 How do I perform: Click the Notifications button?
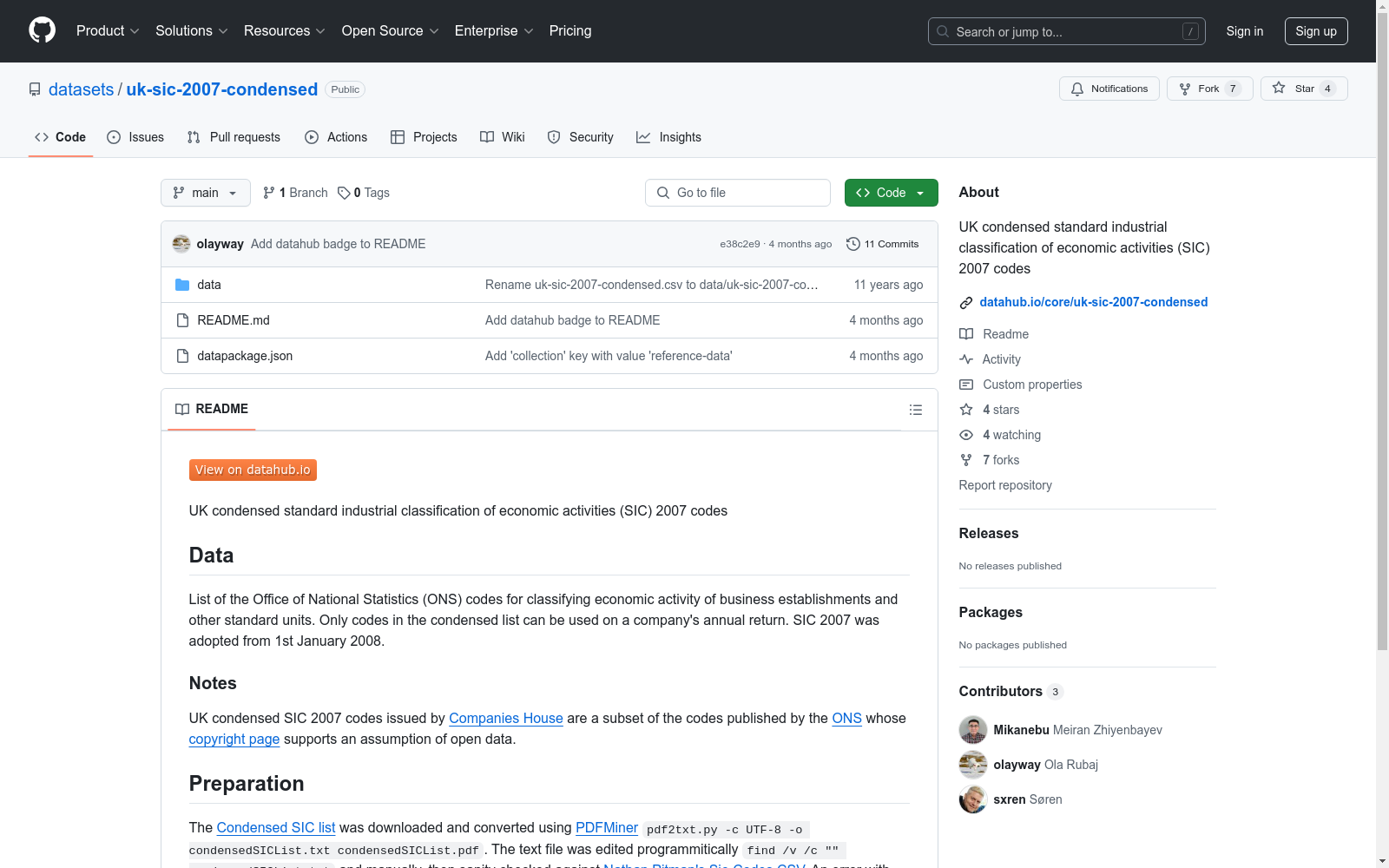(x=1109, y=89)
